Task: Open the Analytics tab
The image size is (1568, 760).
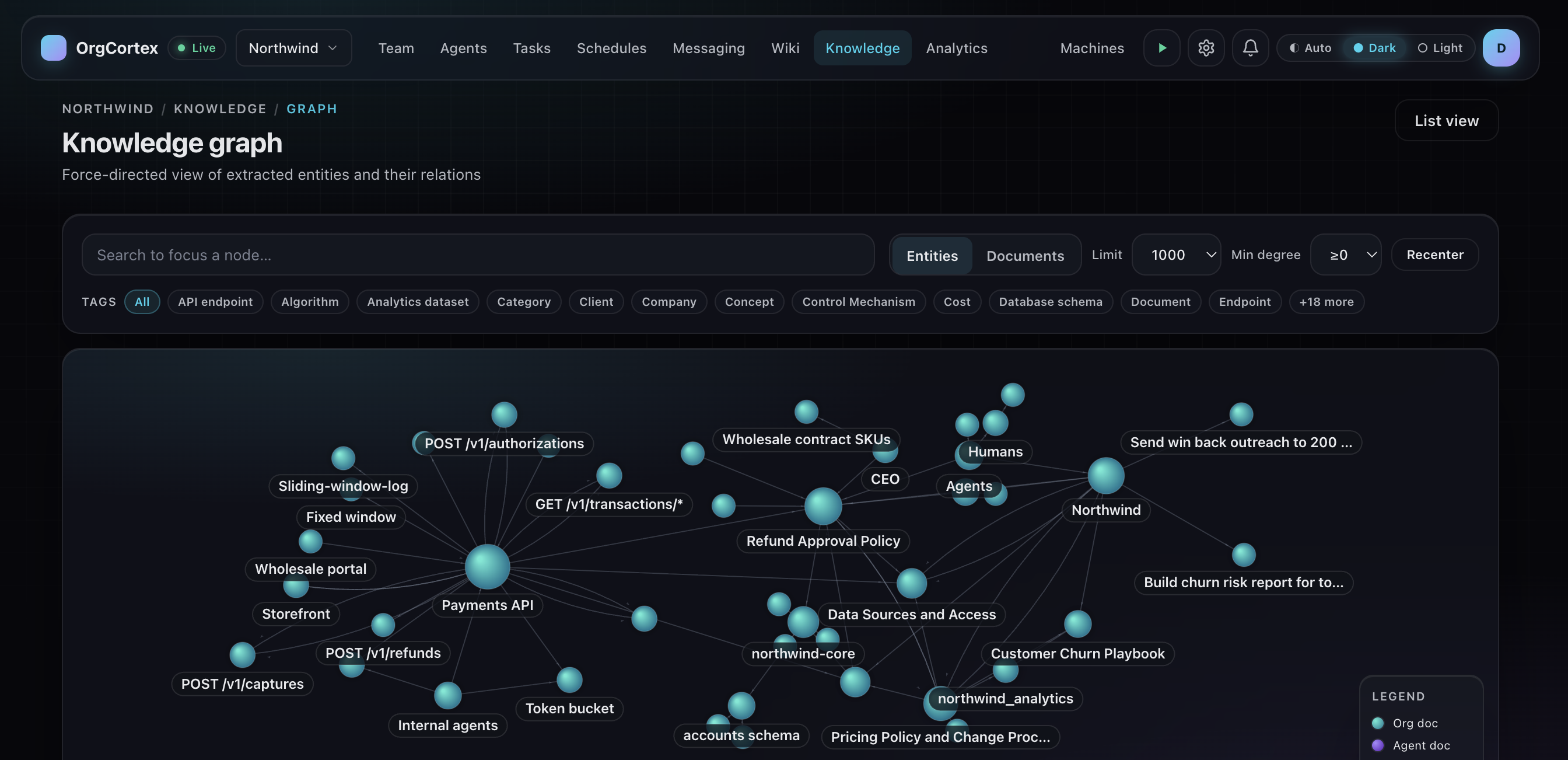Action: [x=956, y=47]
